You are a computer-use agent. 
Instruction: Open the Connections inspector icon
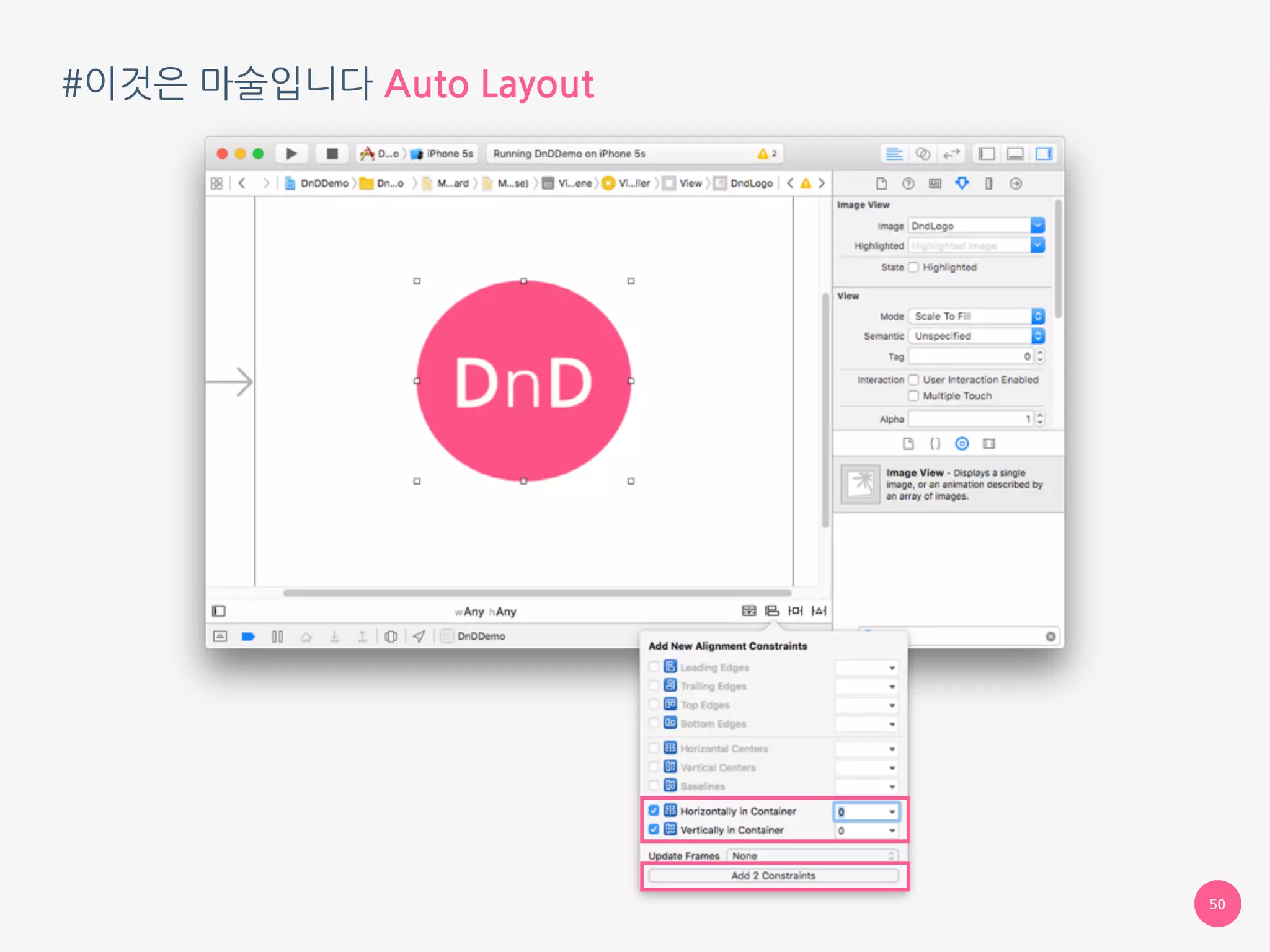tap(1016, 183)
